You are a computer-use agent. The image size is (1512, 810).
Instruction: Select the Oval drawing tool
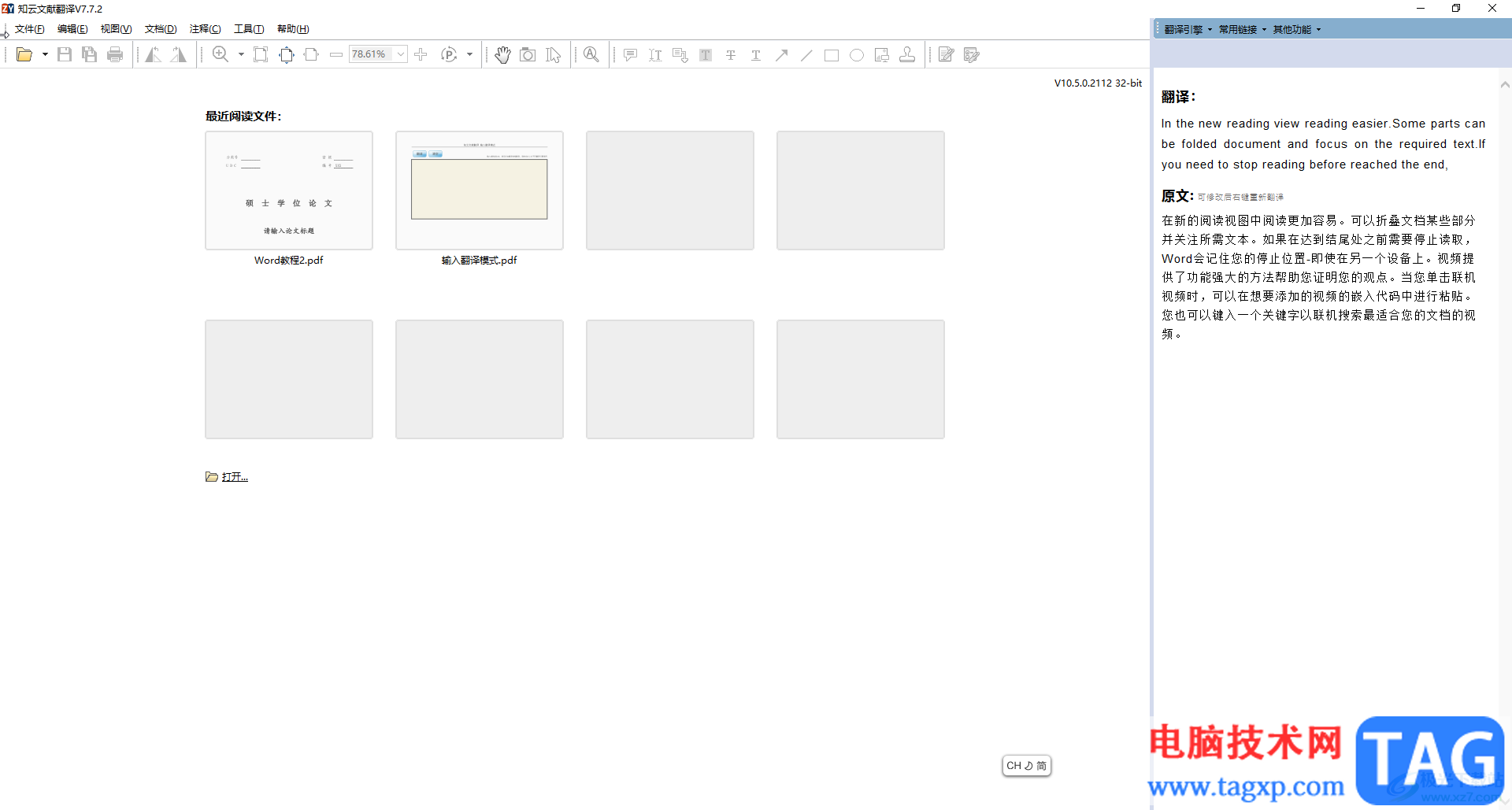857,54
